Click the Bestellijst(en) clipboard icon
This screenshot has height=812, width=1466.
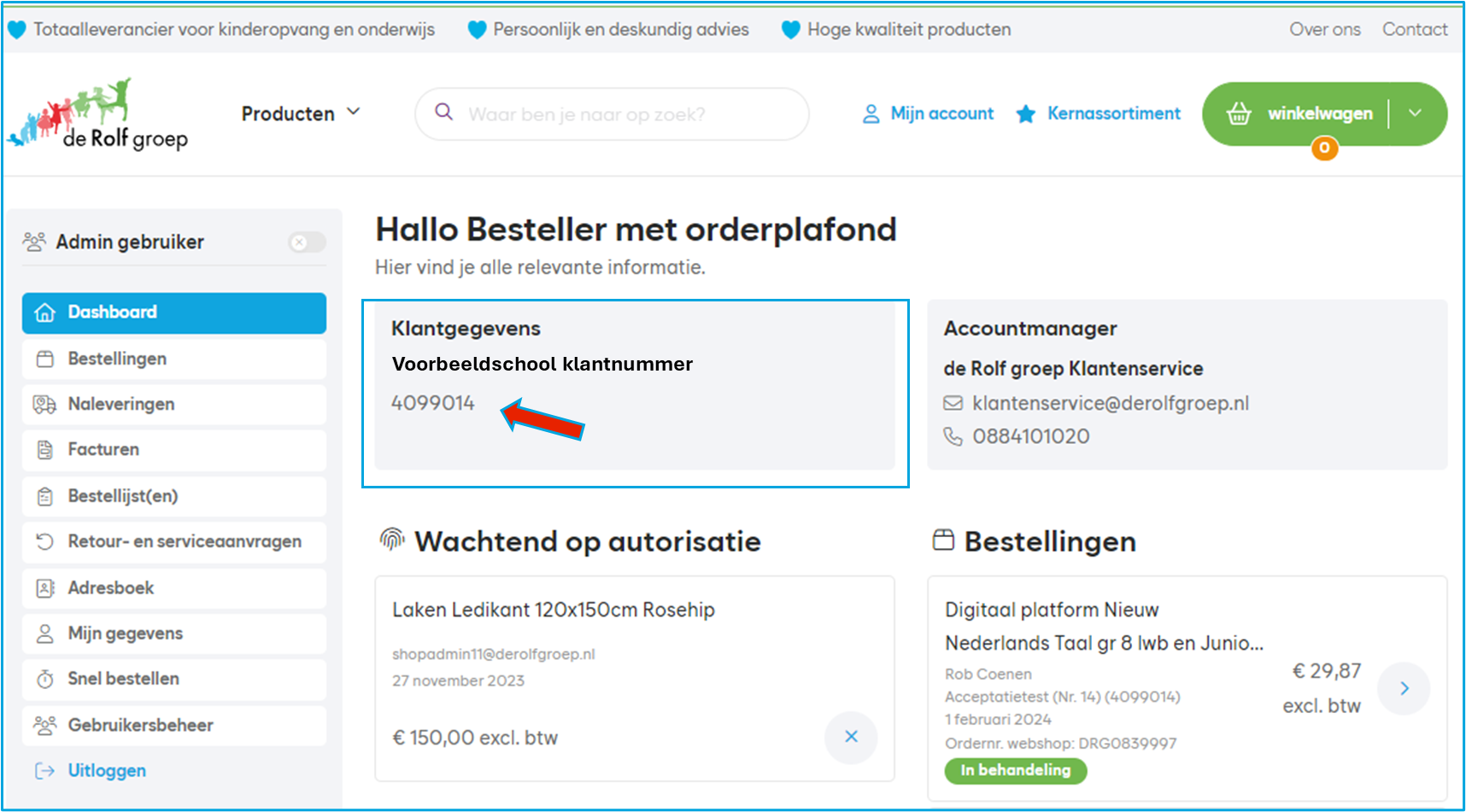(45, 496)
